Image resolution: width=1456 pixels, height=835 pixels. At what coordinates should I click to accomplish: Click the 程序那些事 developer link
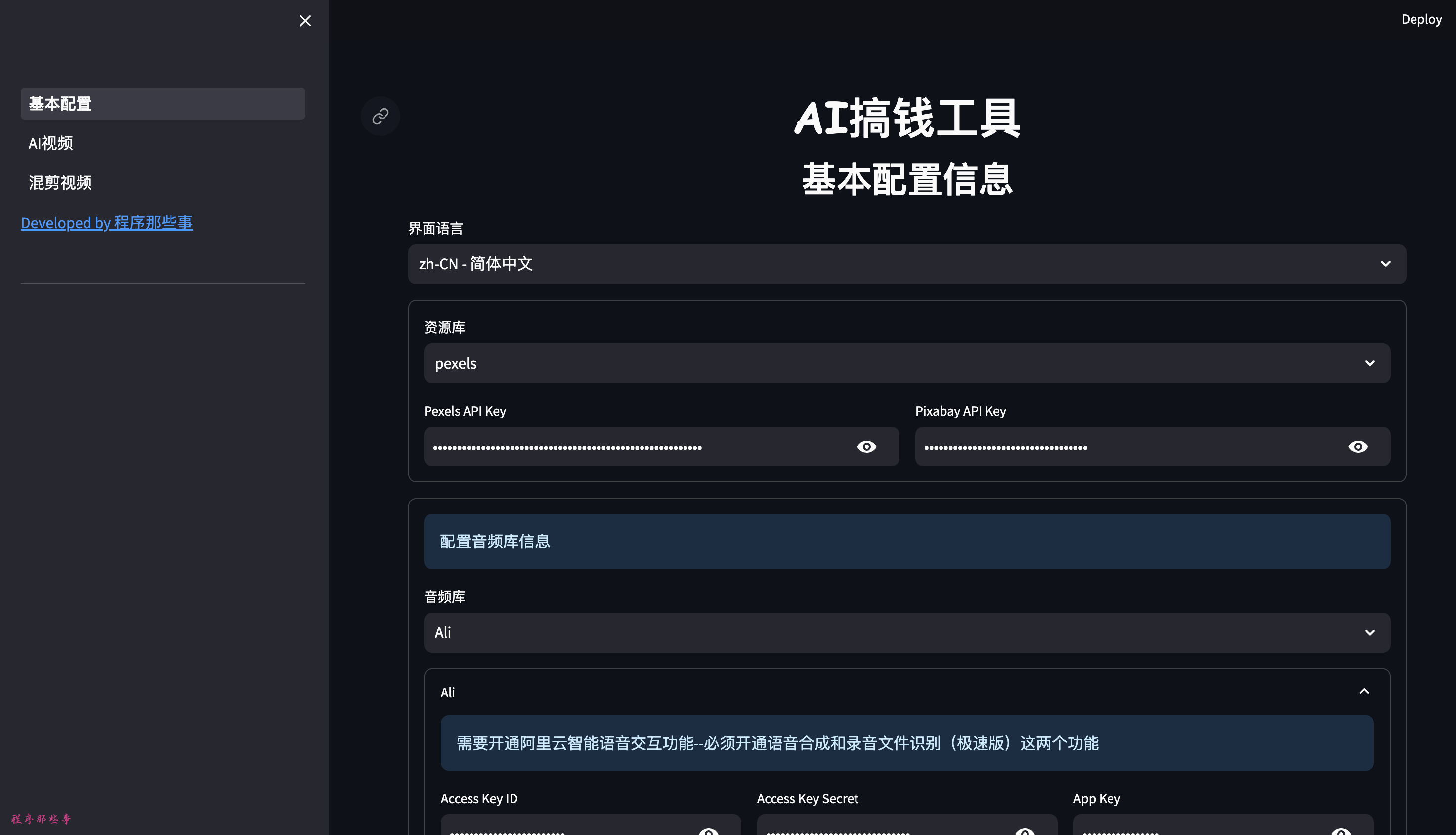click(x=106, y=222)
